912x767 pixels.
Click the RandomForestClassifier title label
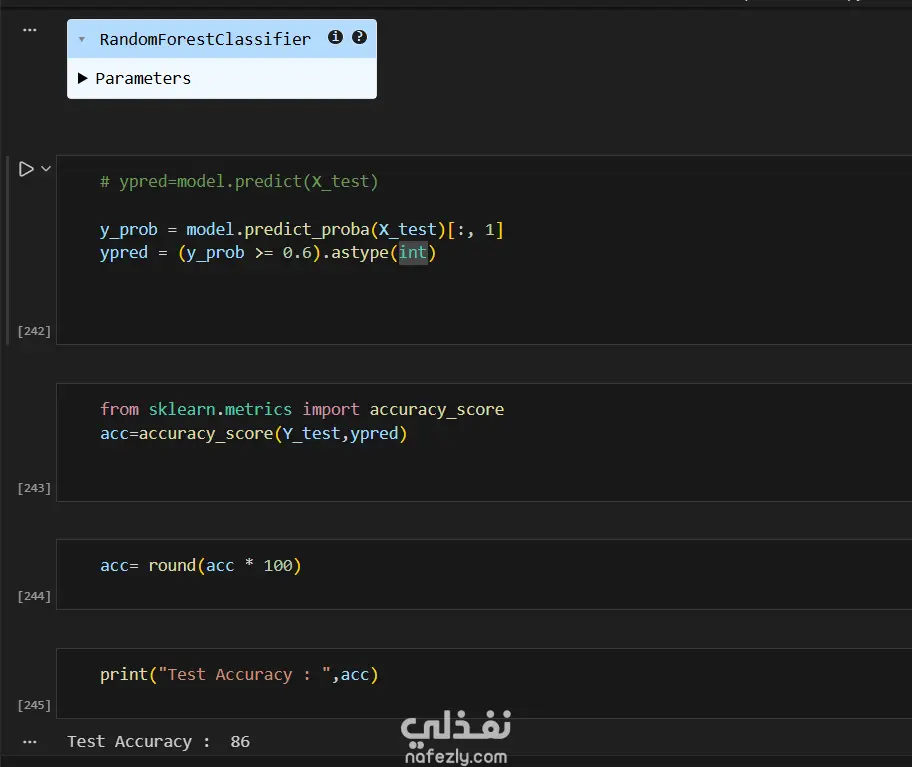point(205,39)
